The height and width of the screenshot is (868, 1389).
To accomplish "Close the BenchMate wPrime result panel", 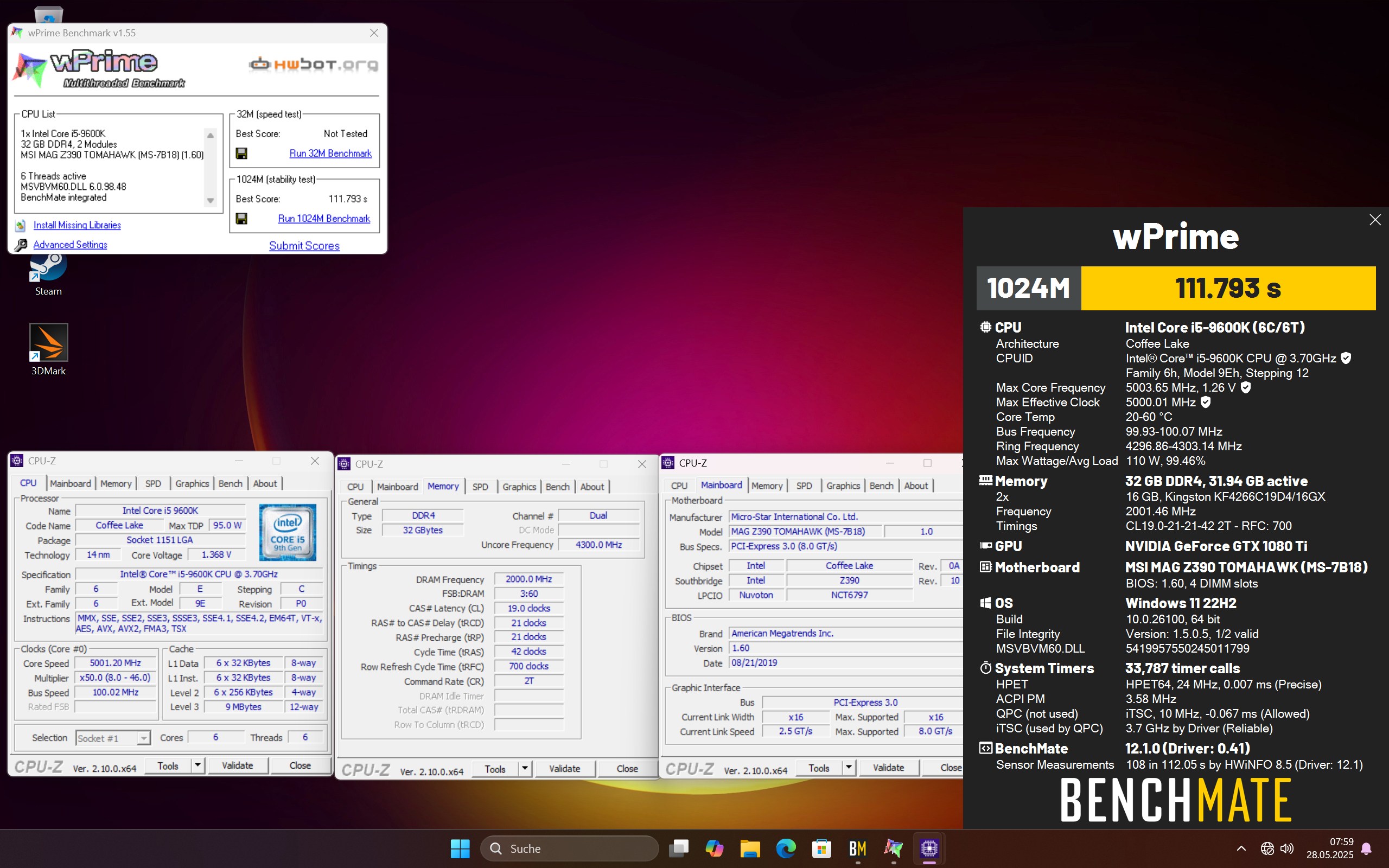I will (x=1375, y=220).
